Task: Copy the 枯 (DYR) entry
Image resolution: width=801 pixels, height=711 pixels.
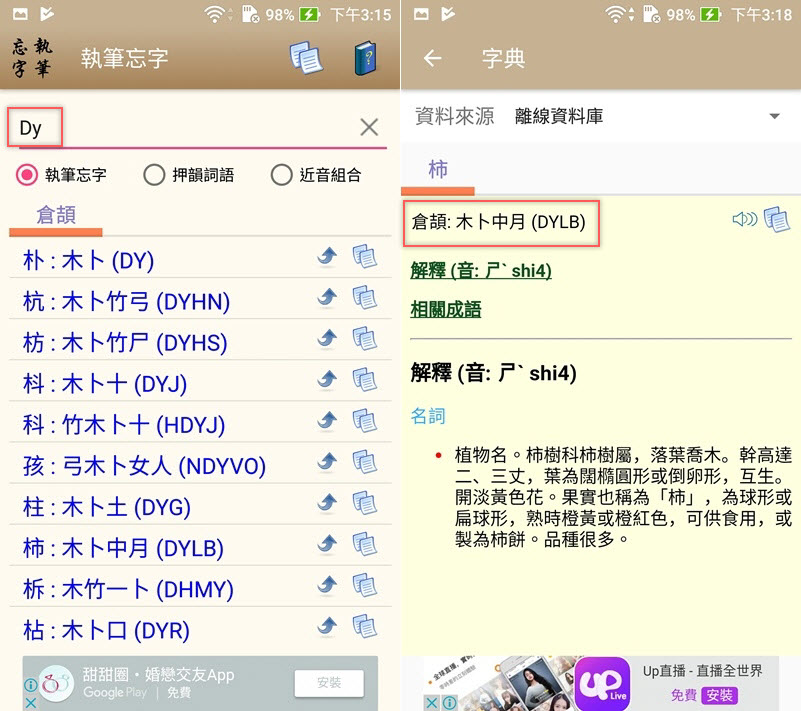Action: click(365, 626)
